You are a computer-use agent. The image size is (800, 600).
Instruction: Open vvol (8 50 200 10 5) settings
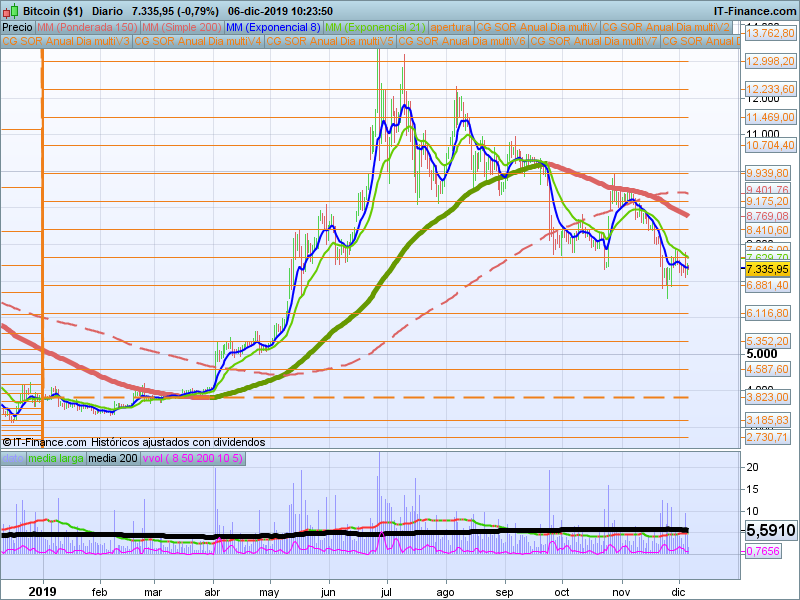pyautogui.click(x=193, y=458)
